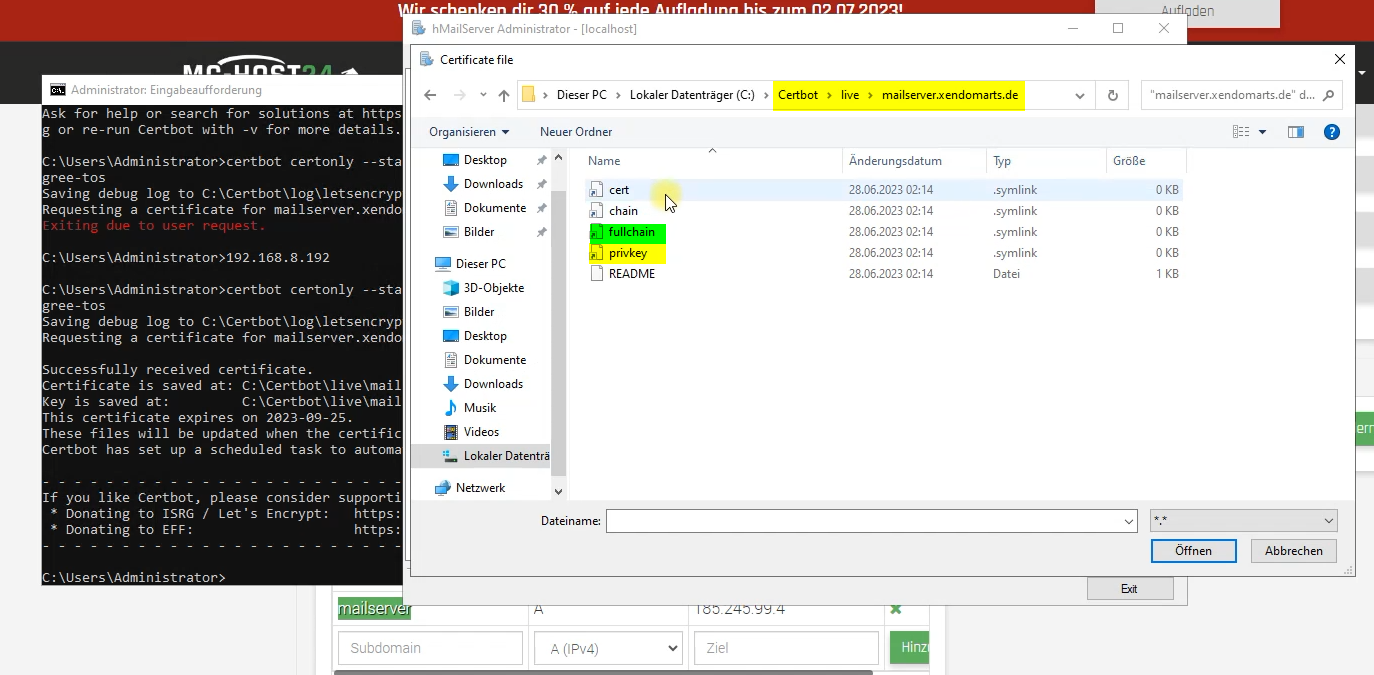
Task: Open address bar history dropdown
Action: pyautogui.click(x=1080, y=96)
